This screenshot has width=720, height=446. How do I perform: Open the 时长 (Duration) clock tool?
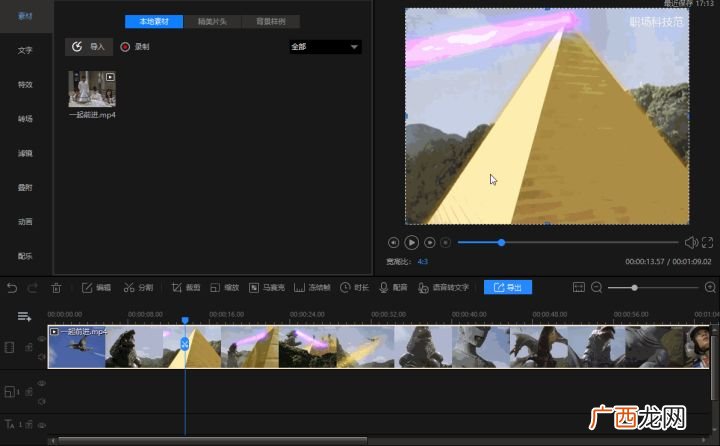pyautogui.click(x=354, y=288)
